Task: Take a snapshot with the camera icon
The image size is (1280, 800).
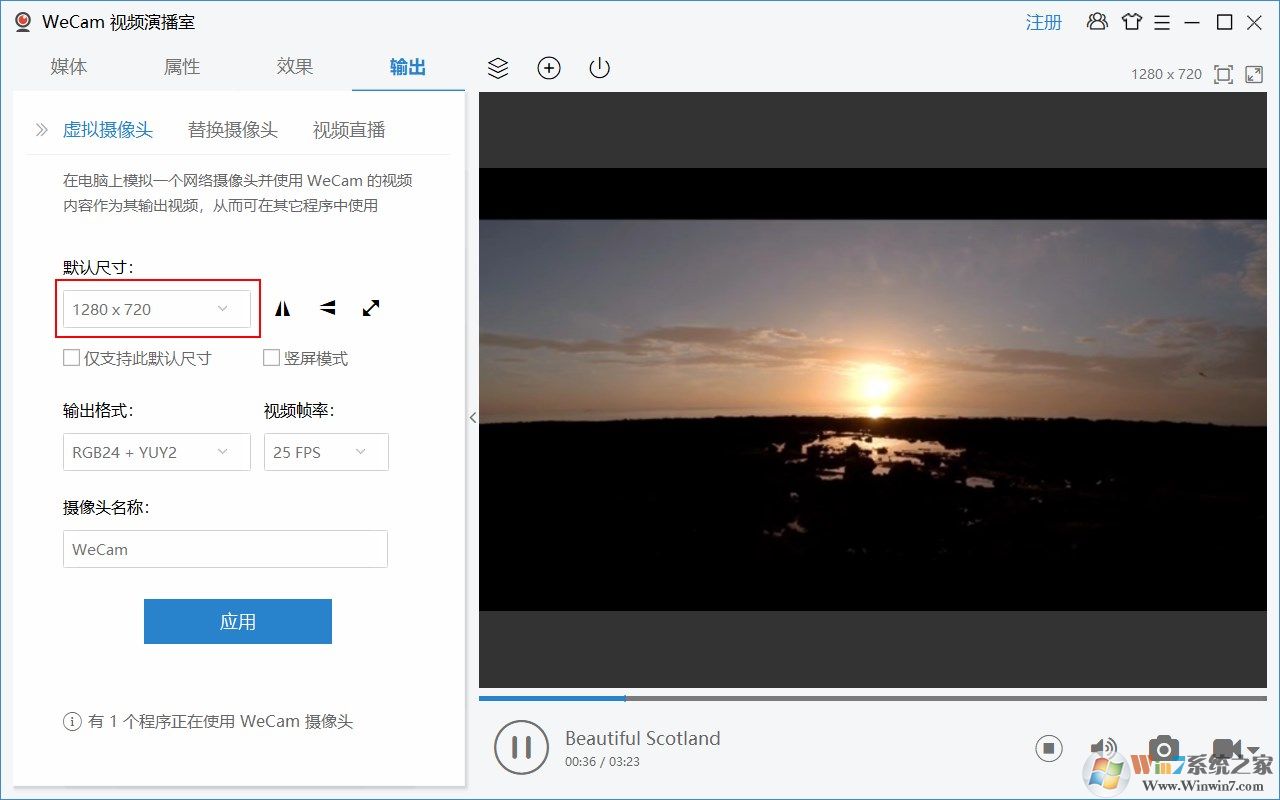Action: pos(1163,748)
